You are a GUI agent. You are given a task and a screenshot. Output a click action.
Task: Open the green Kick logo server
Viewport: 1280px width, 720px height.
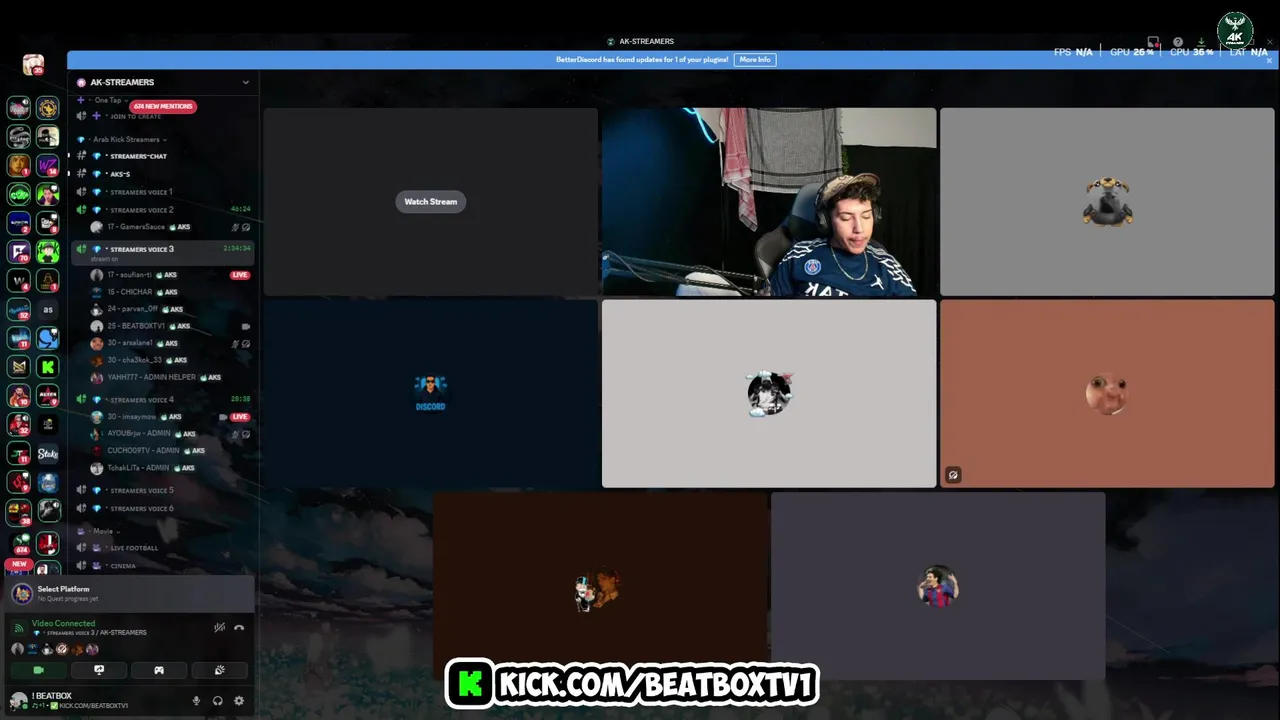tap(48, 367)
